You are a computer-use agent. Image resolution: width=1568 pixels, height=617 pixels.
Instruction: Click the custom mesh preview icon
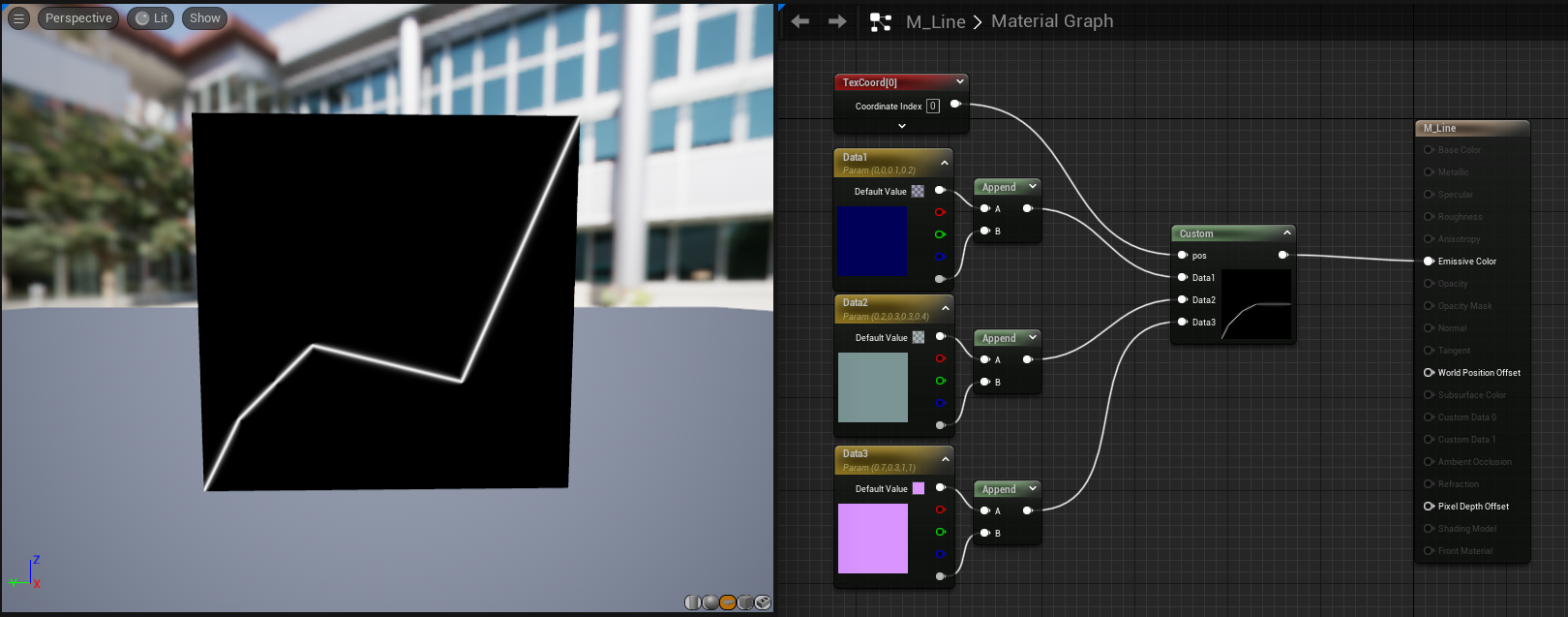coord(763,602)
